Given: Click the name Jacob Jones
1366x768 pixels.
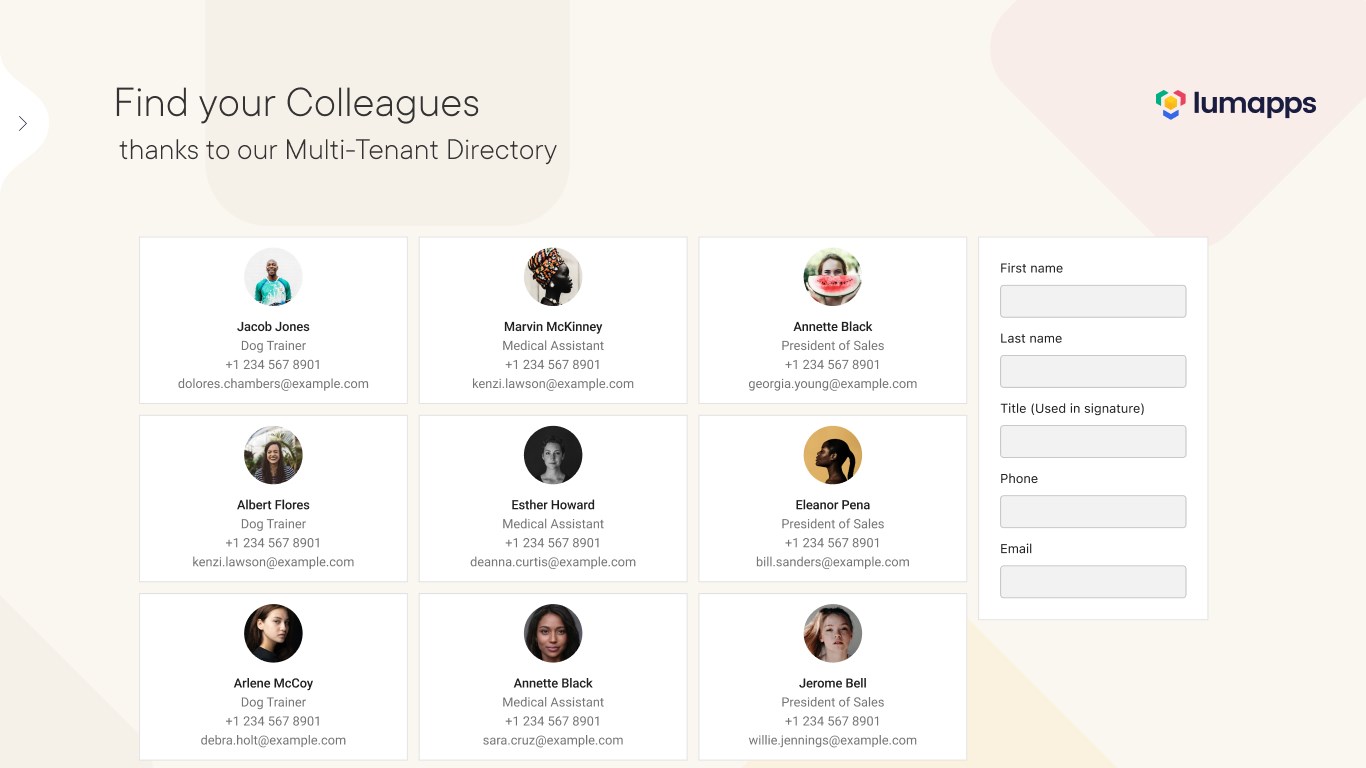Looking at the screenshot, I should click(x=273, y=327).
